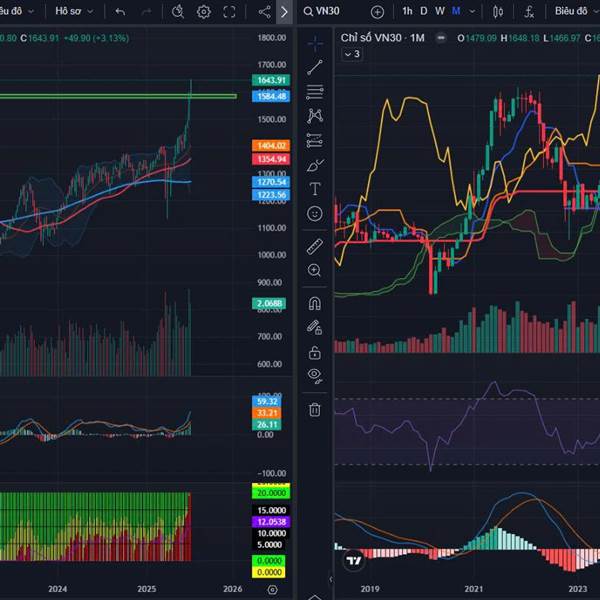600x600 pixels.
Task: Hide all drawings with eye icon
Action: coord(315,375)
